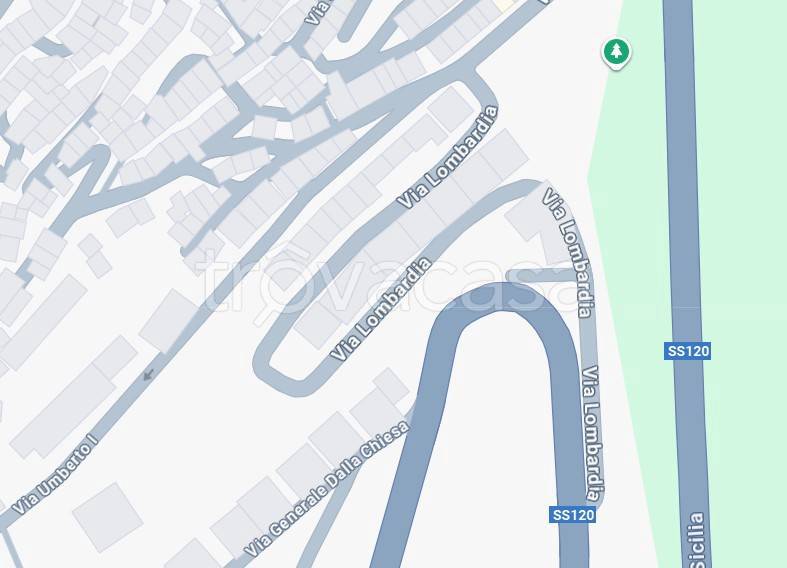
Task: Click the green park tree marker
Action: 616,53
